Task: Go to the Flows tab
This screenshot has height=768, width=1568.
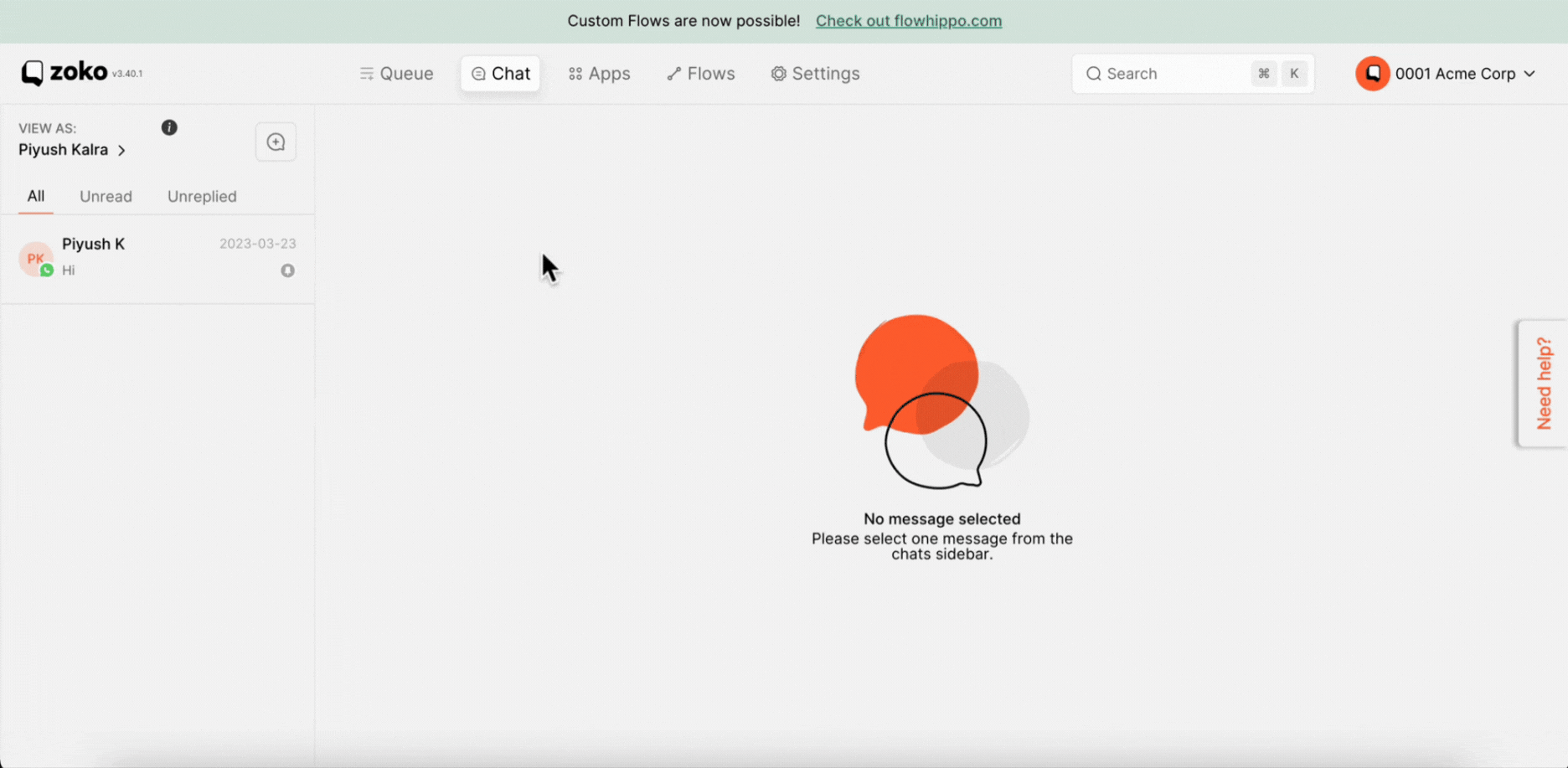Action: [700, 74]
